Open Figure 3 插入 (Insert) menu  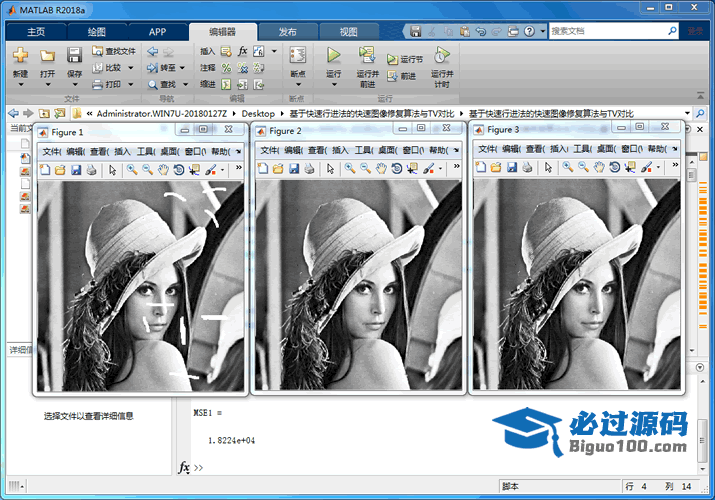coord(559,149)
